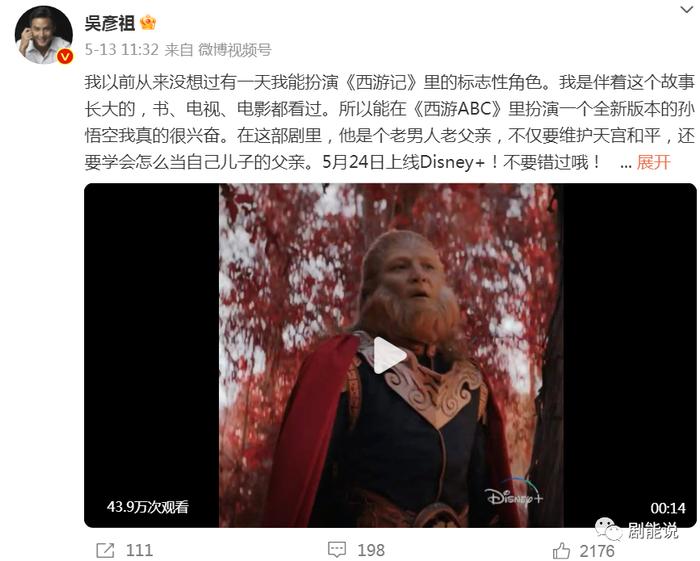Click the comment count 198
The width and height of the screenshot is (700, 561).
click(371, 550)
